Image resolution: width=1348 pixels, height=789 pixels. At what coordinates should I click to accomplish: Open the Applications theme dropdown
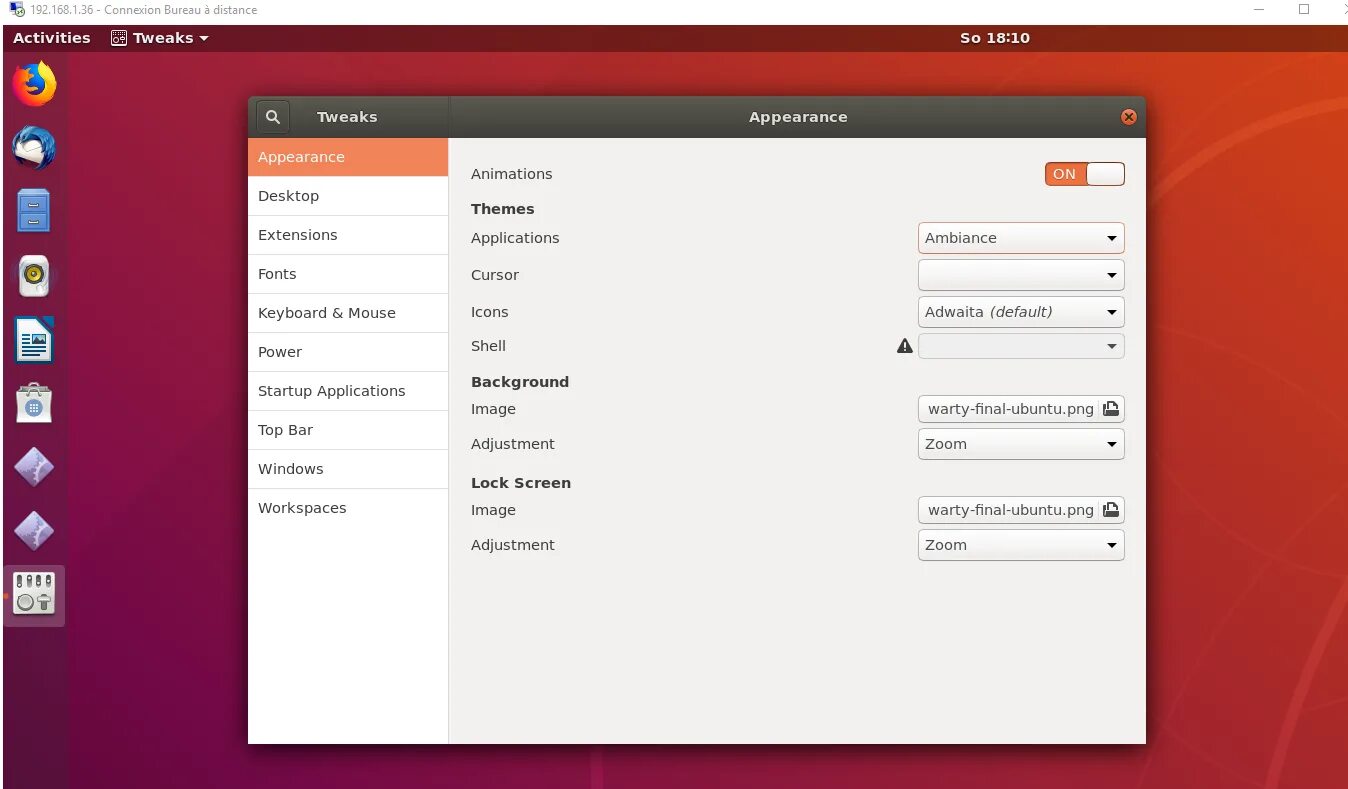point(1021,238)
